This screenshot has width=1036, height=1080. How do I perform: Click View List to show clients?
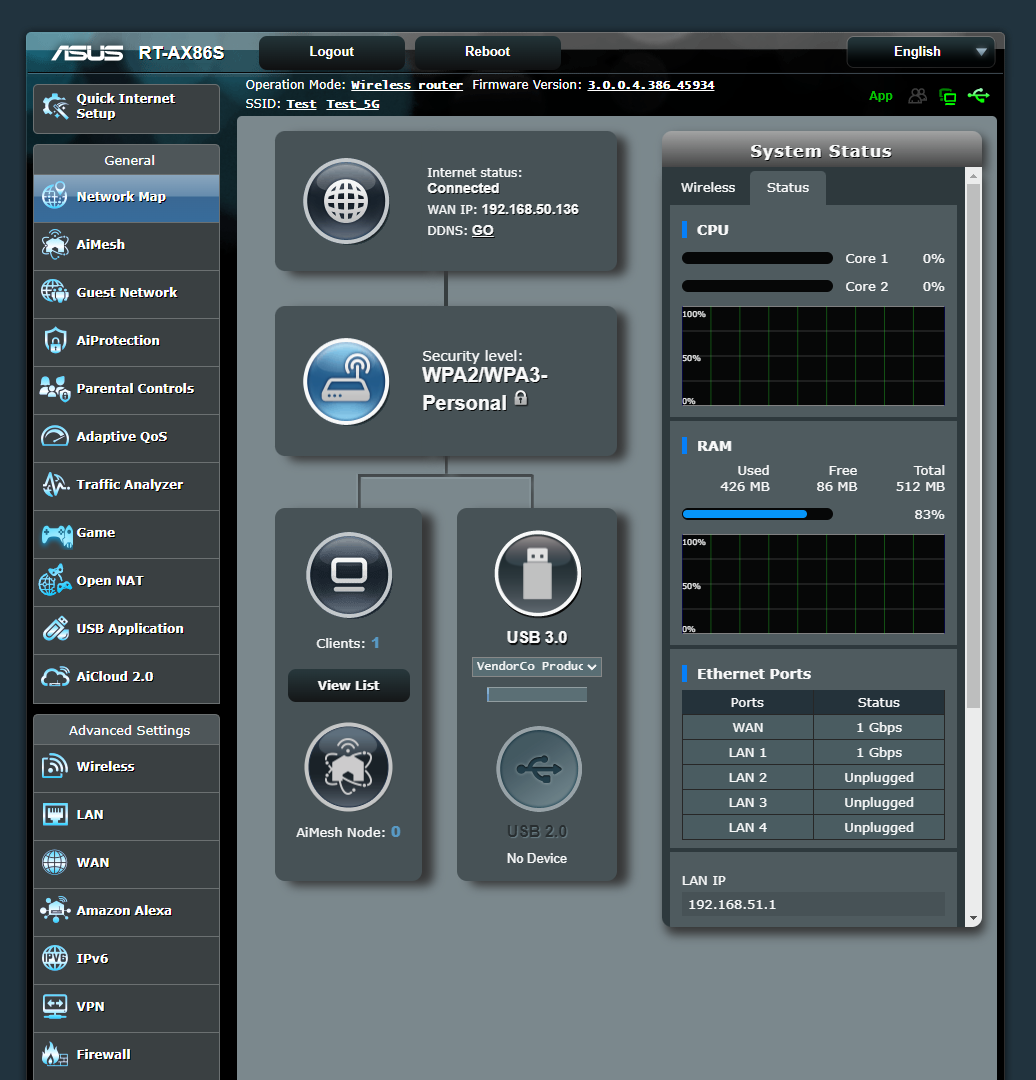(x=348, y=685)
